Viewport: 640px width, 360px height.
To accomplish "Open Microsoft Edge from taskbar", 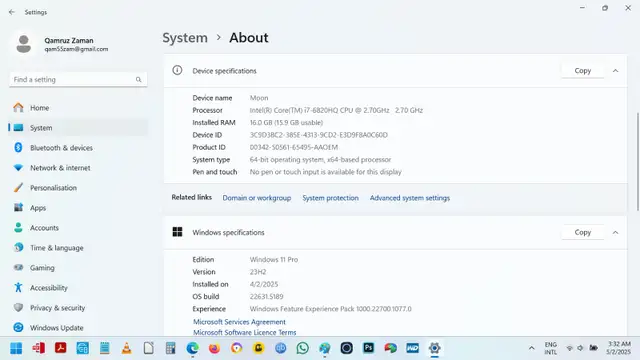I will (x=193, y=348).
